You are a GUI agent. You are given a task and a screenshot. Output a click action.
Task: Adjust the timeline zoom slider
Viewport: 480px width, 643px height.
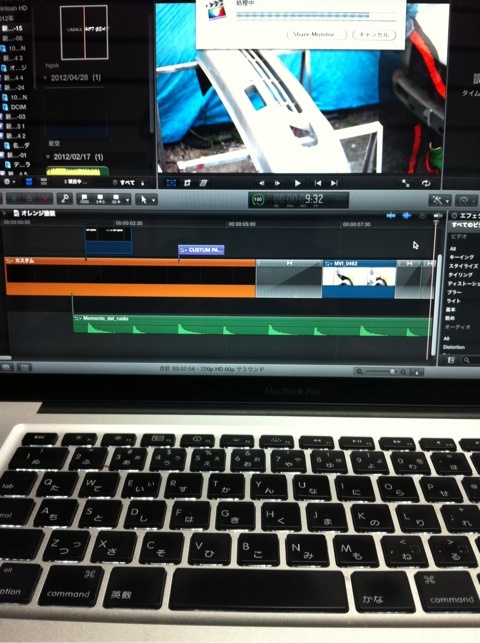point(381,372)
